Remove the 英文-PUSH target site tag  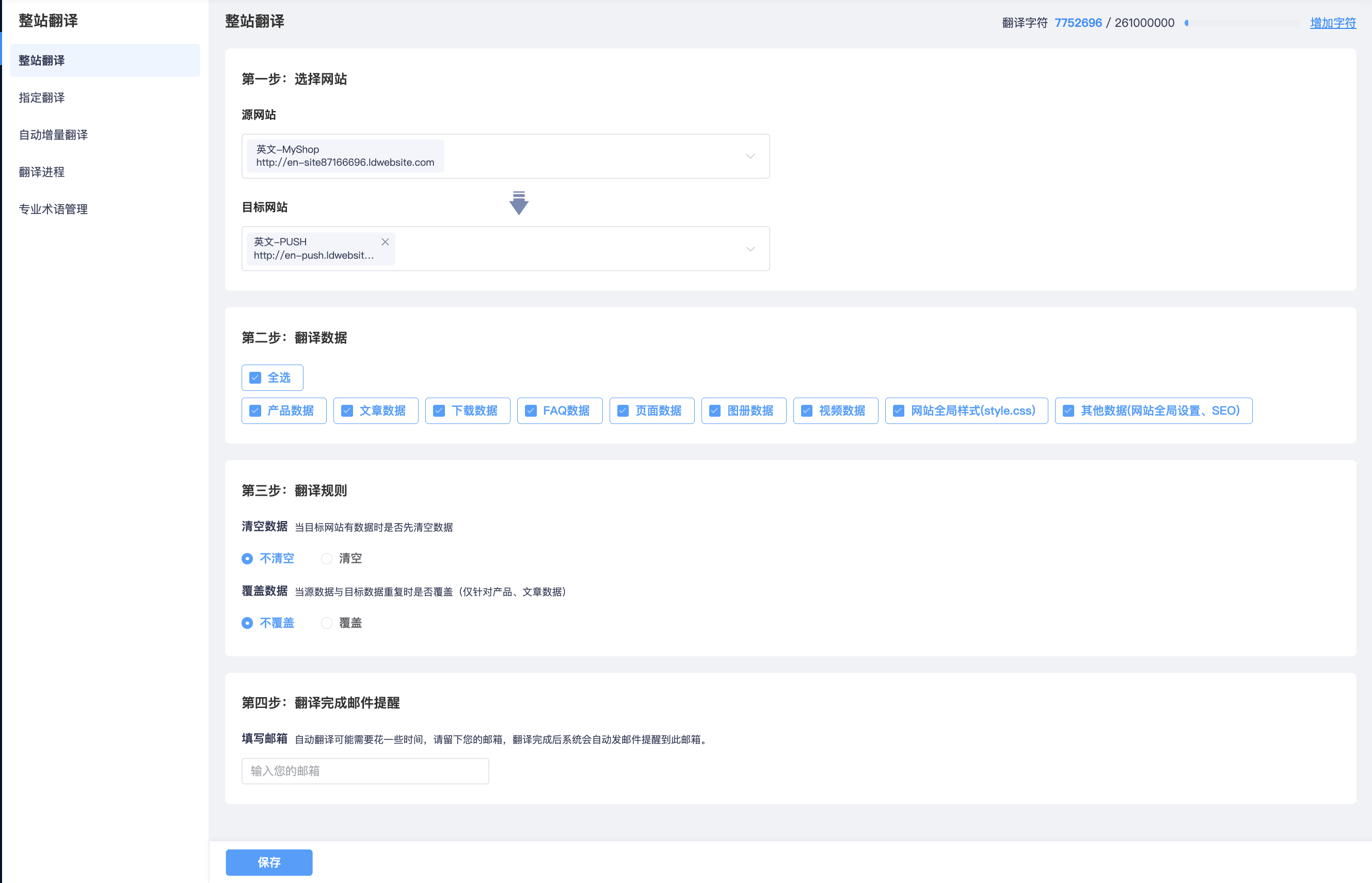coord(385,242)
